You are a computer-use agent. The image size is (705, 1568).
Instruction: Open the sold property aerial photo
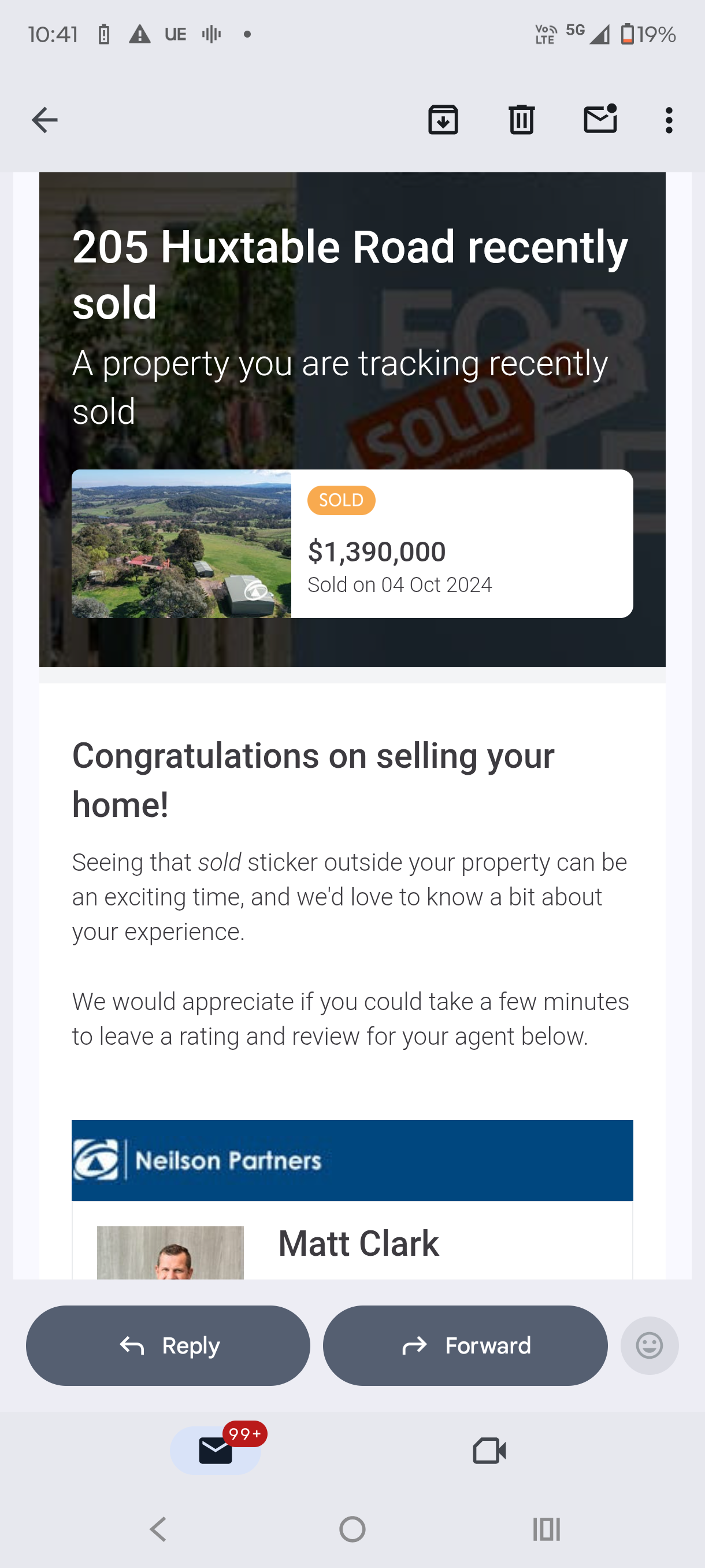[x=181, y=543]
